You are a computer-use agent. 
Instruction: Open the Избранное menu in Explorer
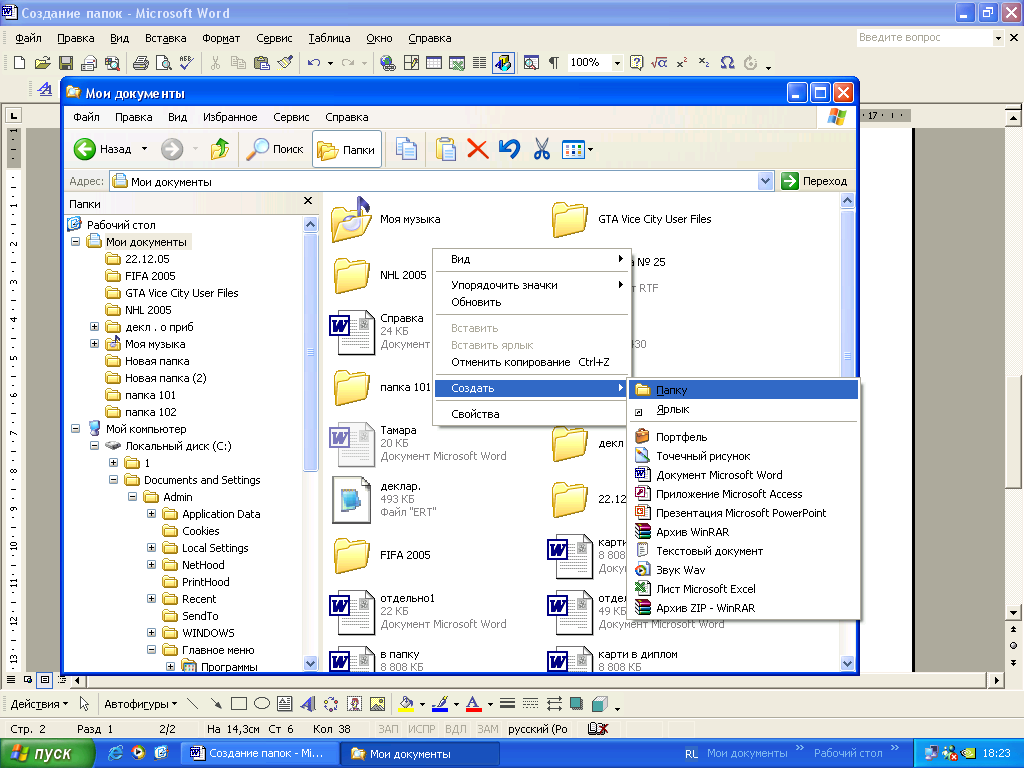tap(230, 118)
